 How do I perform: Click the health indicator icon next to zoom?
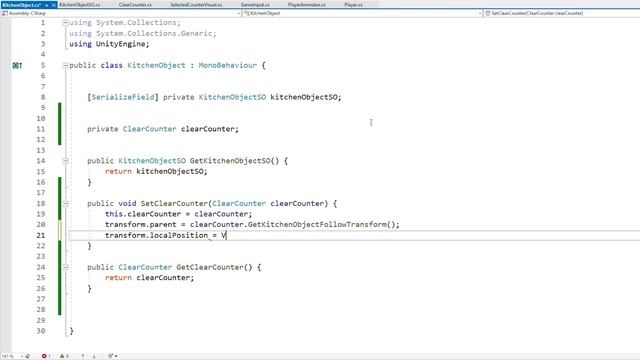pos(28,356)
